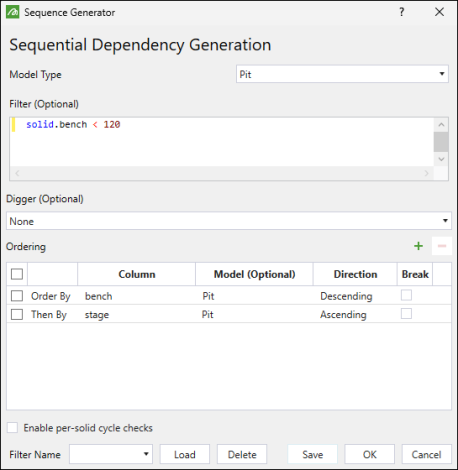The width and height of the screenshot is (458, 470).
Task: Click the horizontal scroll left arrow in filter
Action: pyautogui.click(x=17, y=173)
